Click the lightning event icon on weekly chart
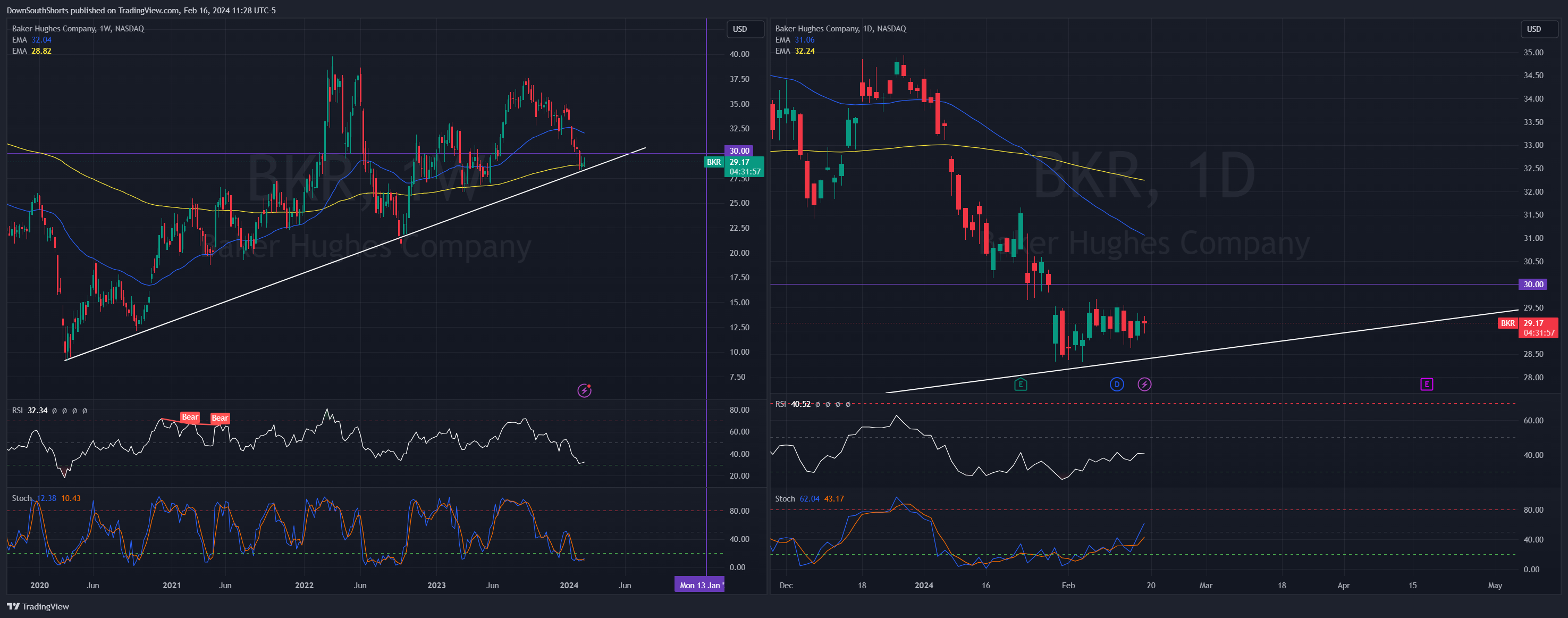The width and height of the screenshot is (1568, 618). point(584,390)
